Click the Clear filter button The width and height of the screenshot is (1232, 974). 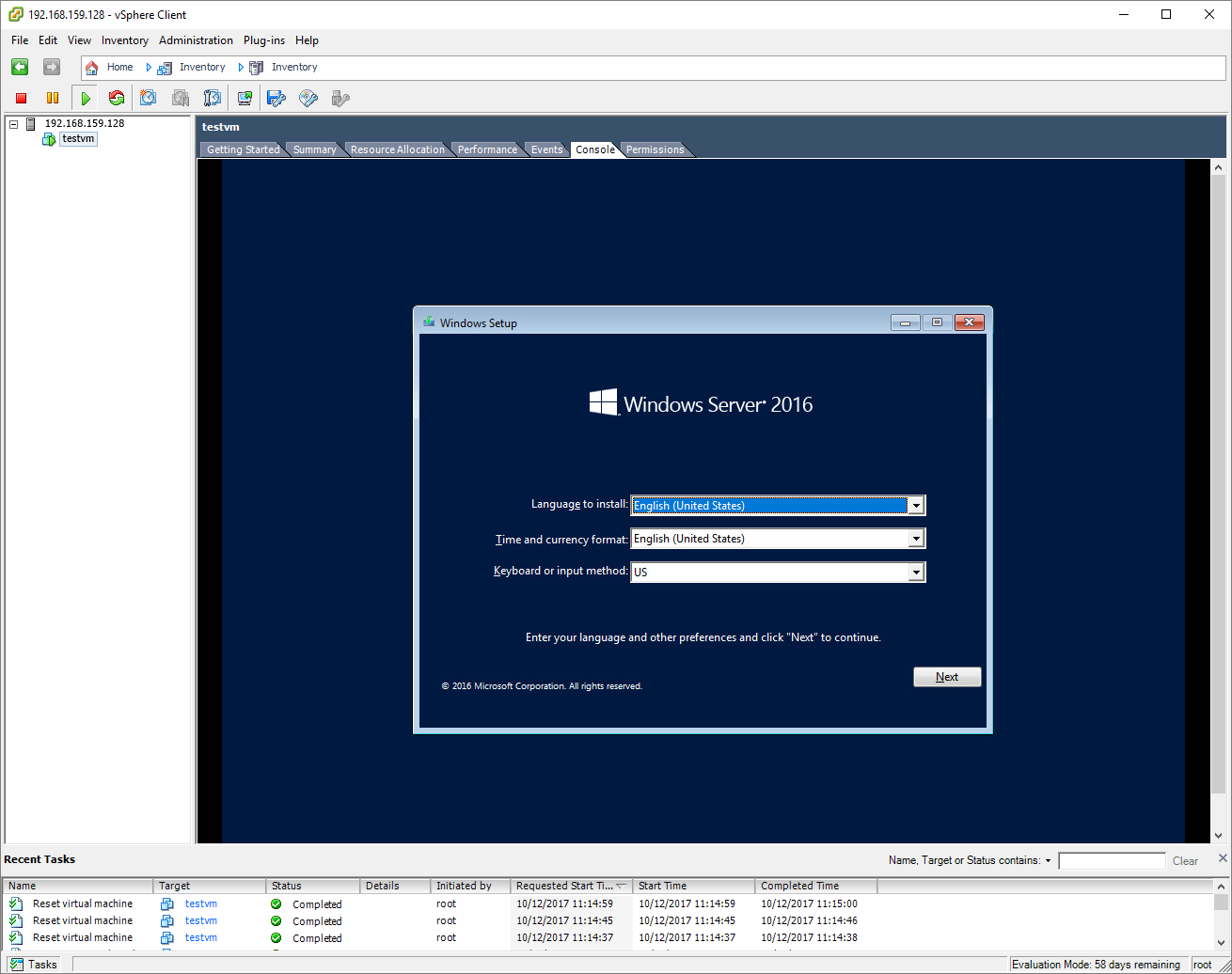tap(1185, 861)
